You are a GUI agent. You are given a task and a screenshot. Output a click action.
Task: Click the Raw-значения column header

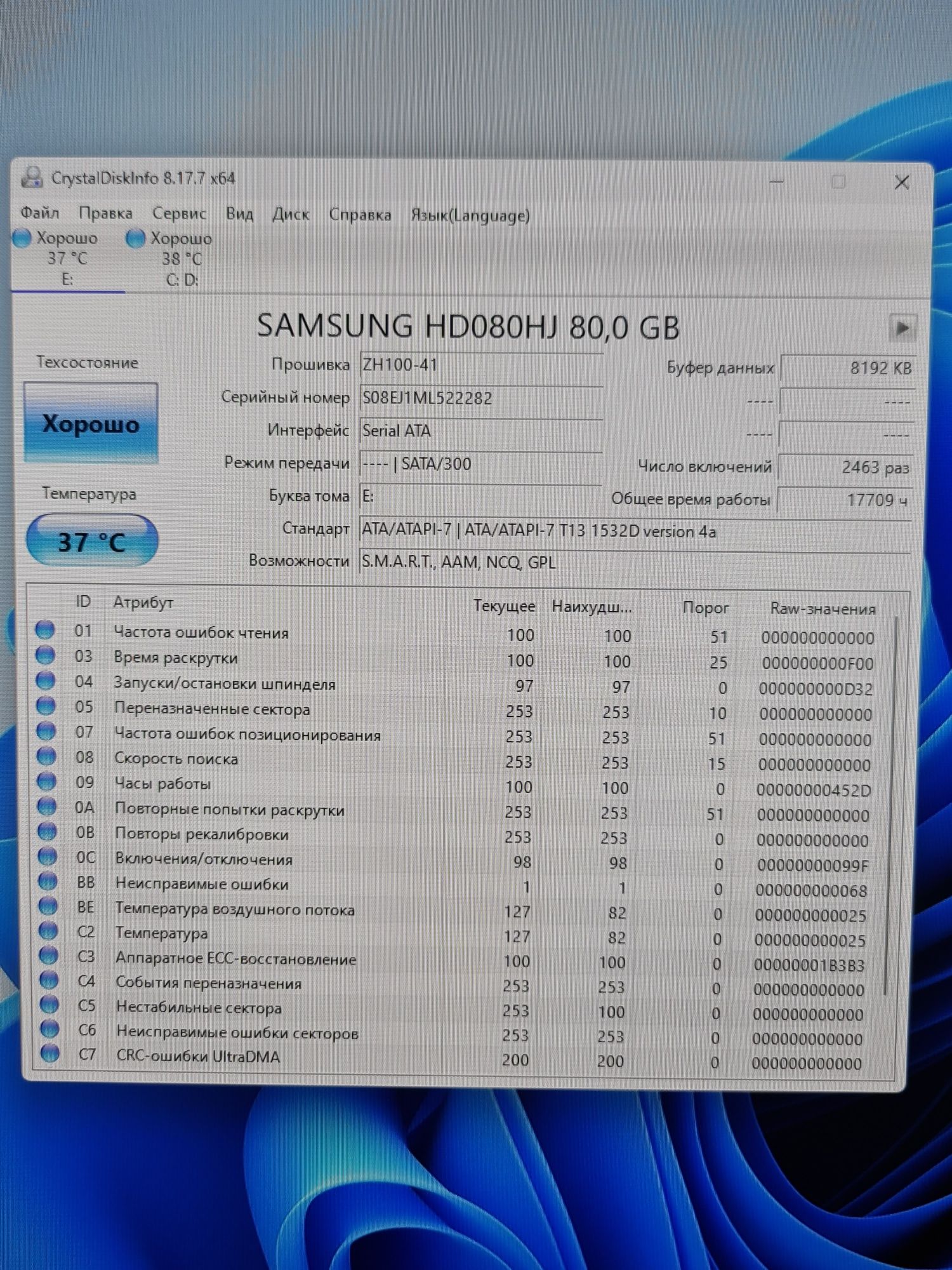[x=823, y=608]
